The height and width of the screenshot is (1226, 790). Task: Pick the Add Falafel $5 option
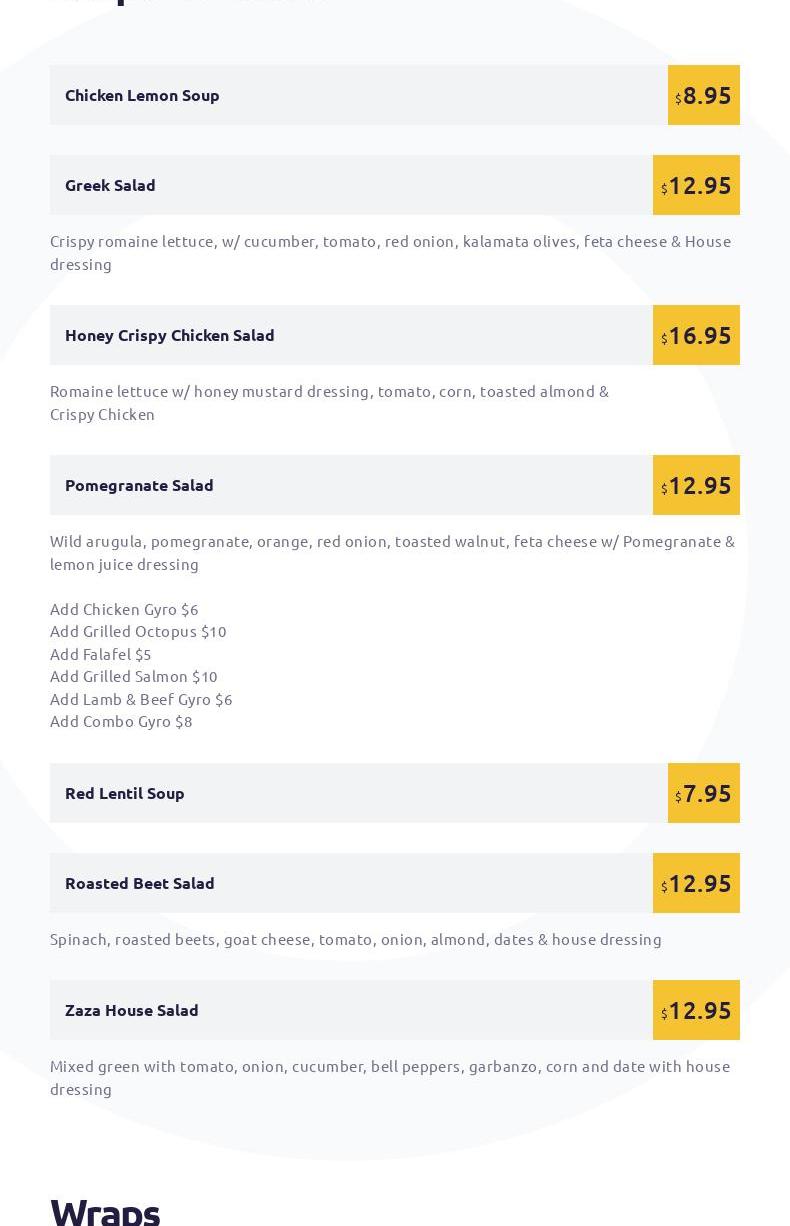[100, 654]
